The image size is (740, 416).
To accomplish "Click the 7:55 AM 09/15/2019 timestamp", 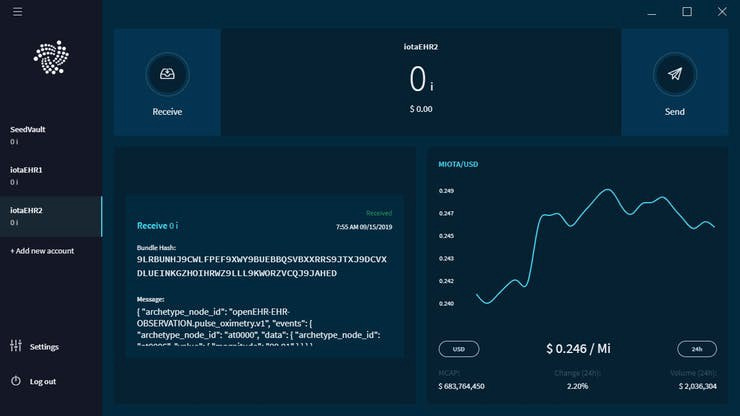I will [x=364, y=227].
